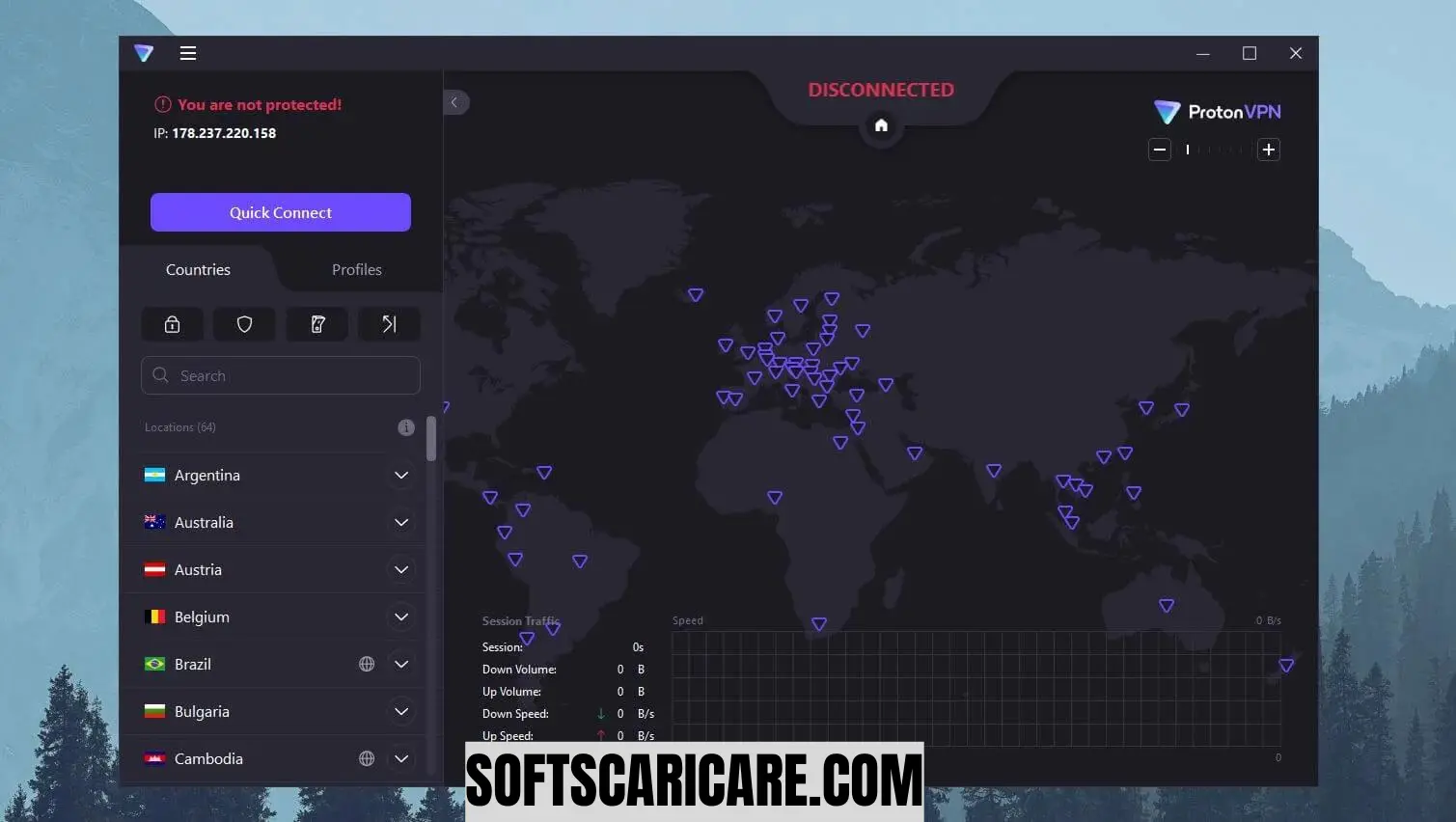Click the Argentina flag icon
The width and height of the screenshot is (1456, 822).
coord(154,475)
